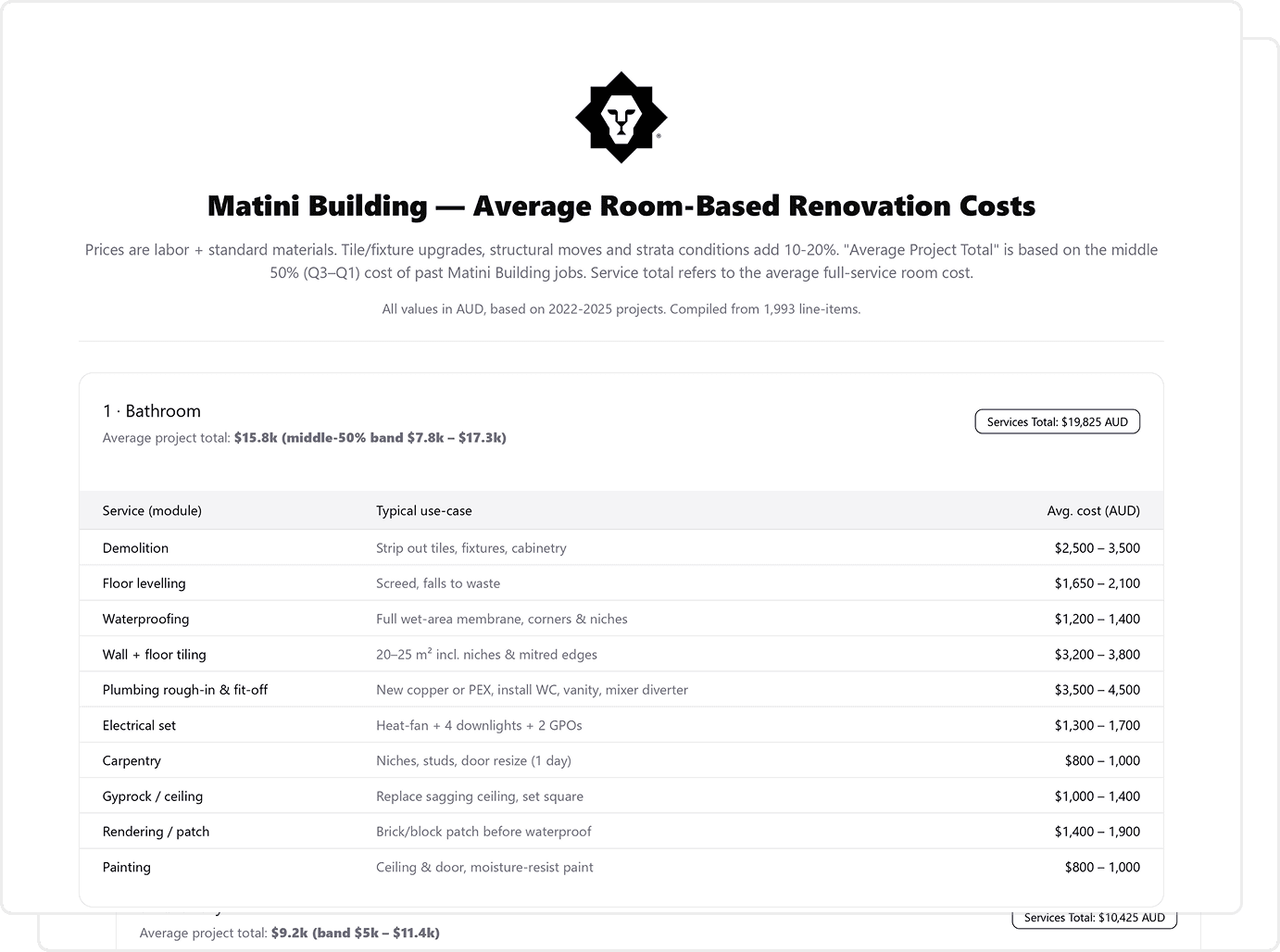
Task: Click the Demolition cost '$2,500 – 3,500'
Action: coord(1098,548)
